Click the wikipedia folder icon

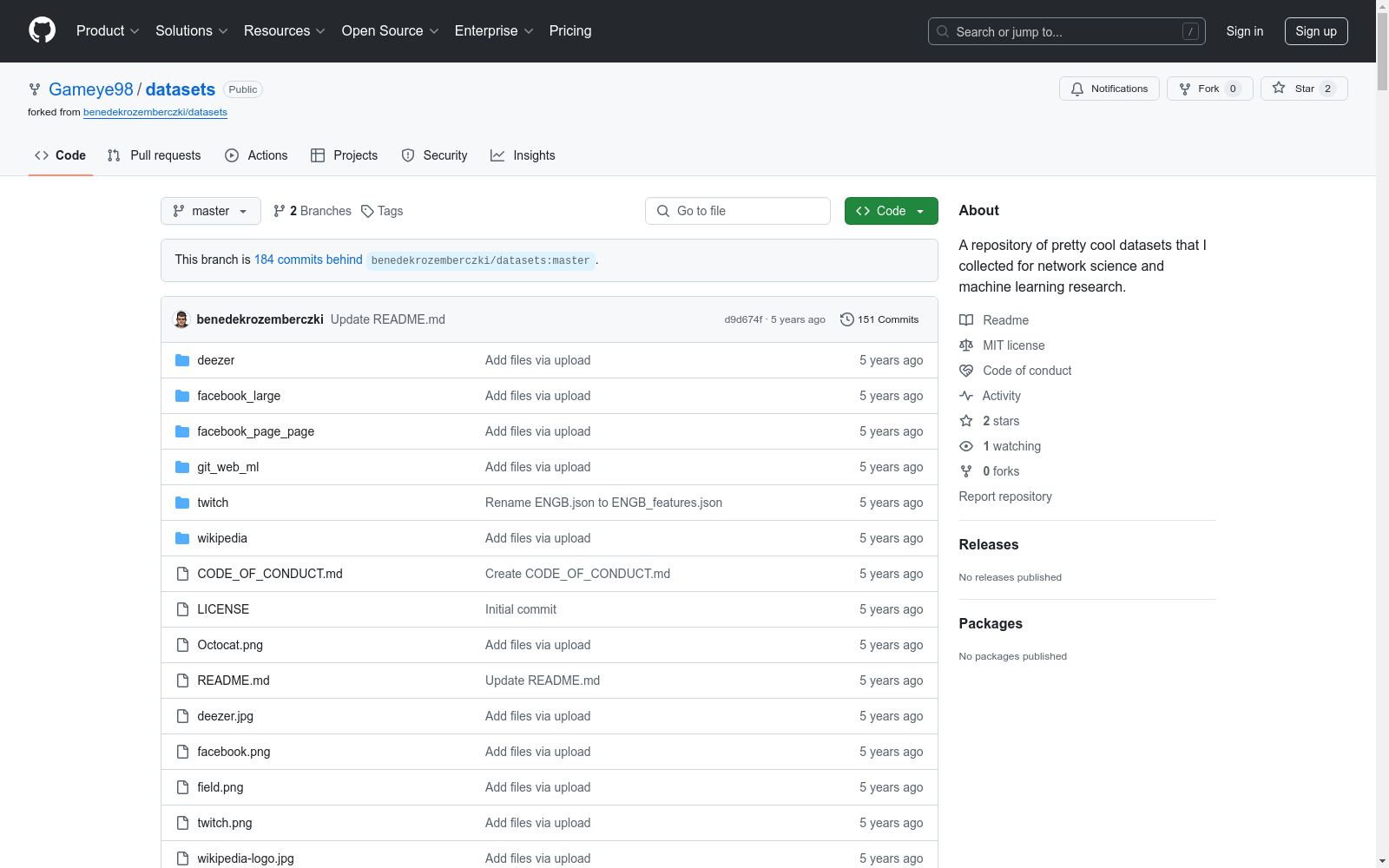click(182, 538)
